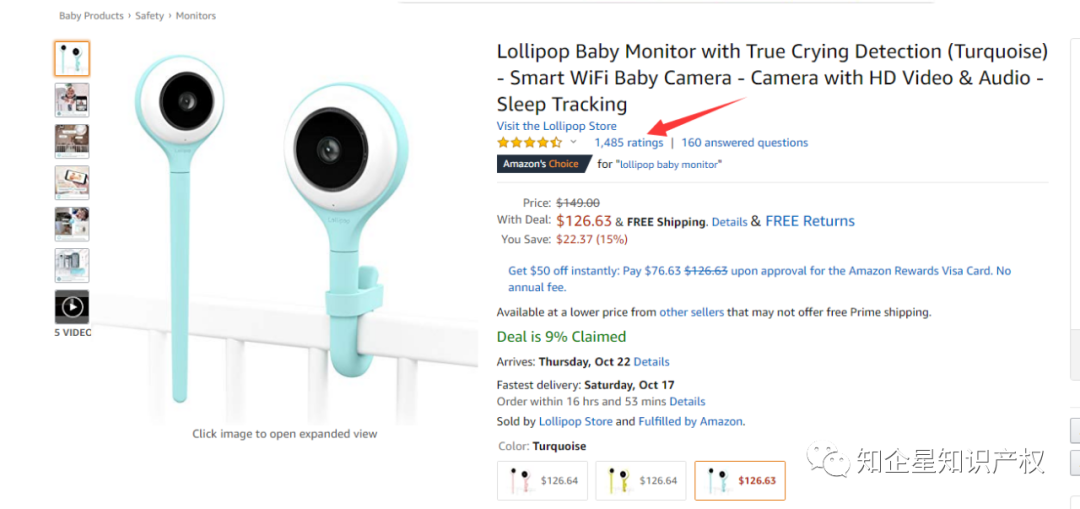Show the fifth product image thumbnail
The width and height of the screenshot is (1080, 509).
[71, 223]
